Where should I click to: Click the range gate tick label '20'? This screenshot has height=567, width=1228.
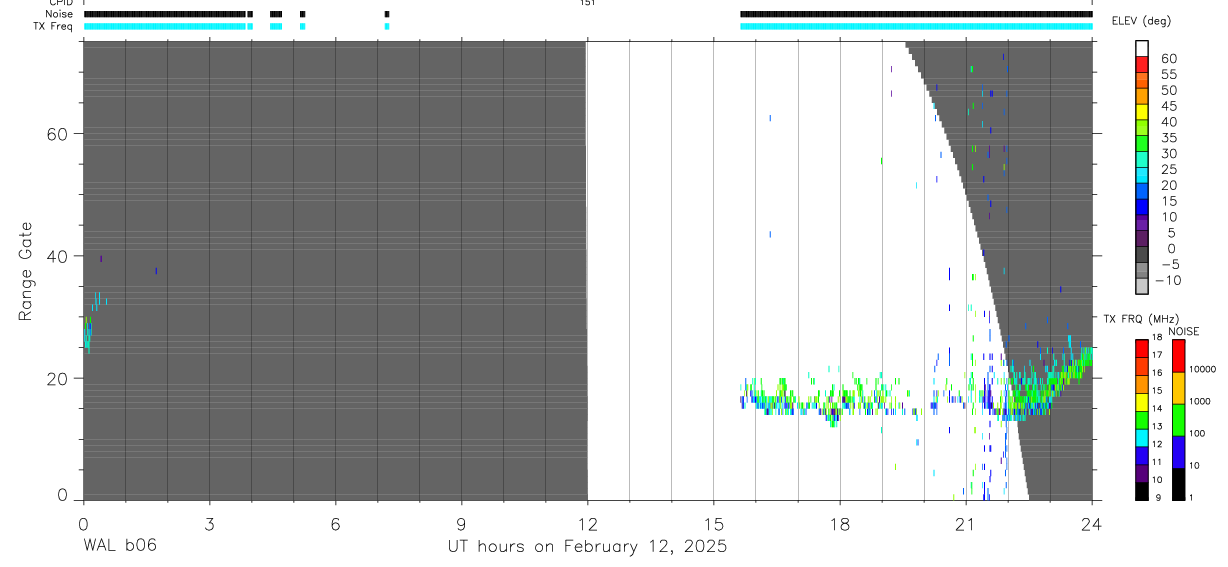tap(57, 378)
